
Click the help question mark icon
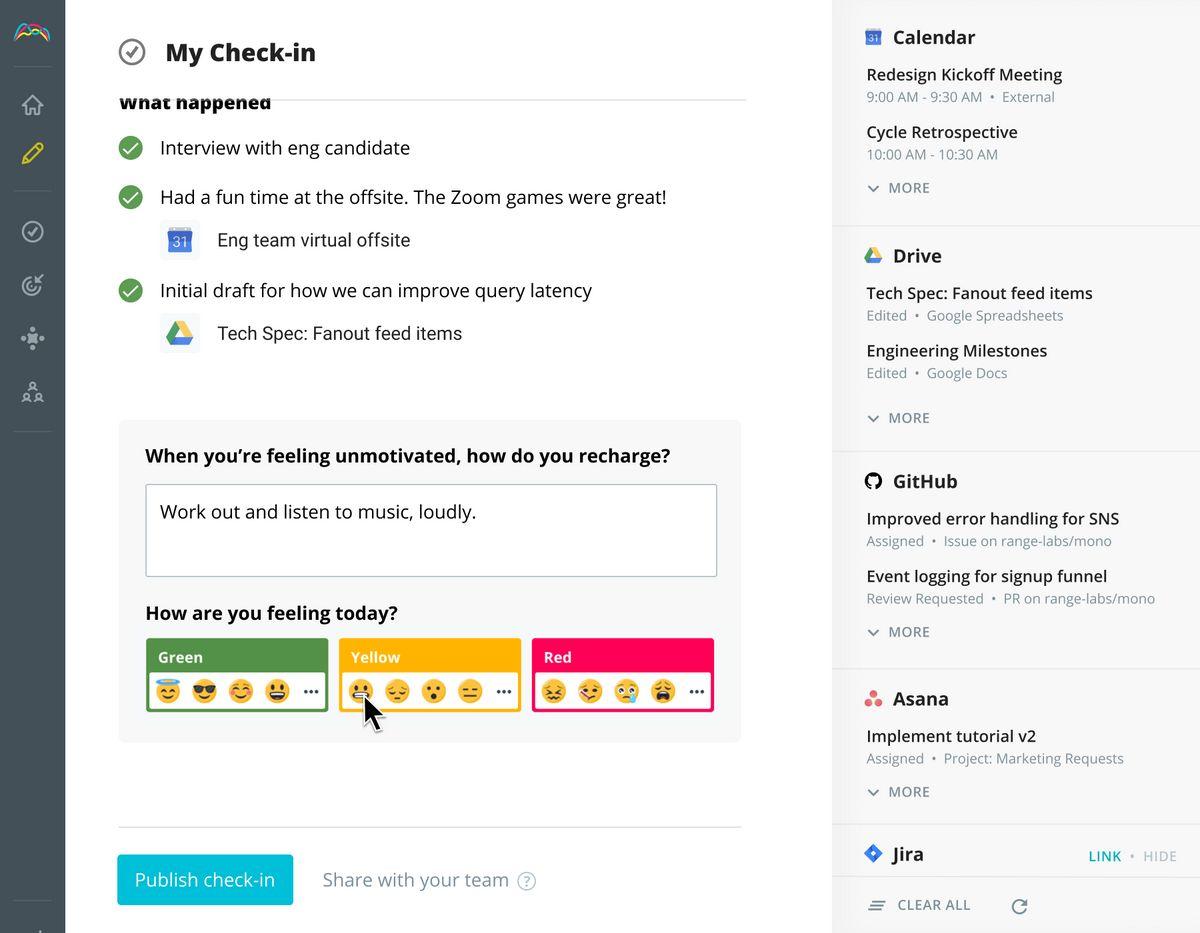pos(527,881)
